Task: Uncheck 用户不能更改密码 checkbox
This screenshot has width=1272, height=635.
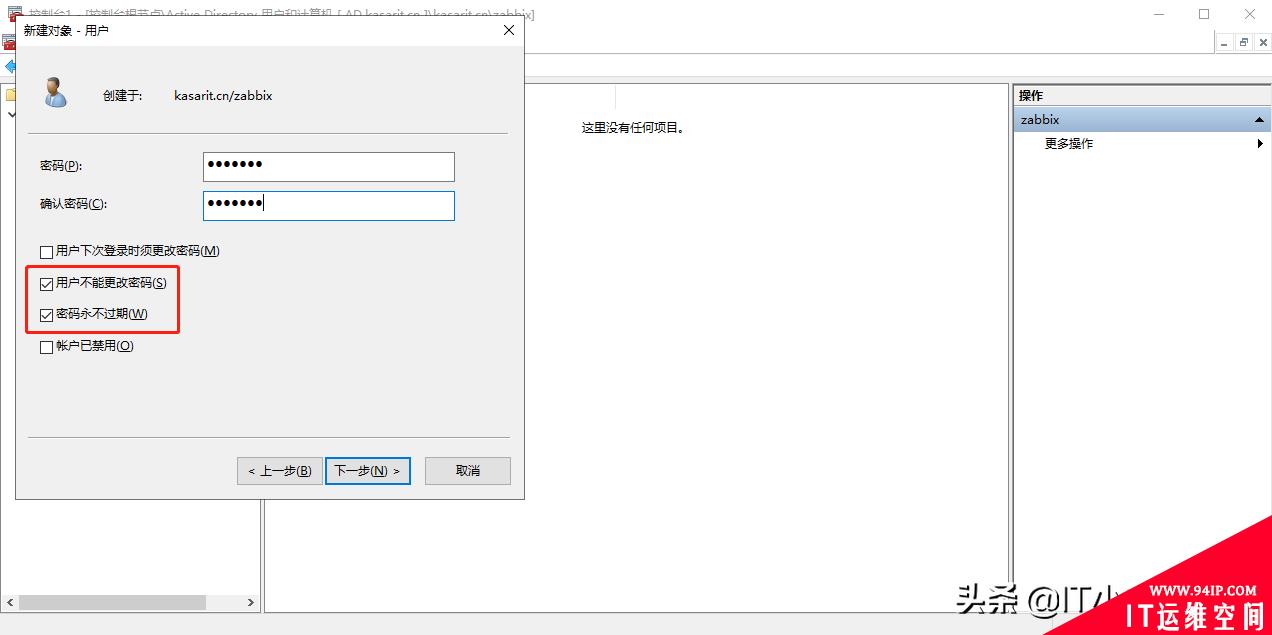Action: [46, 284]
